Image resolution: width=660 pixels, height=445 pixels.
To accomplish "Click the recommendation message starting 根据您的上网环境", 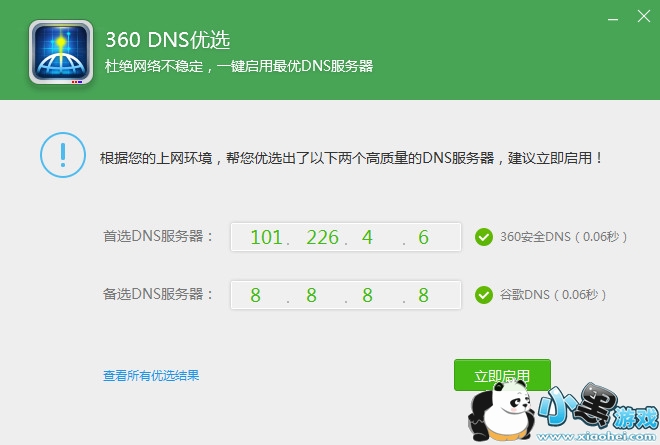I will tap(351, 158).
